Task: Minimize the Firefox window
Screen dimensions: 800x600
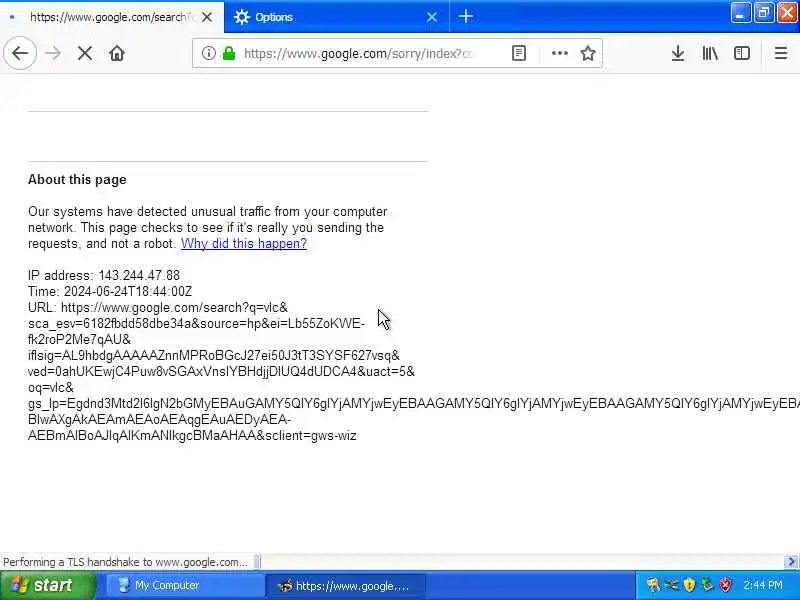Action: [x=740, y=13]
